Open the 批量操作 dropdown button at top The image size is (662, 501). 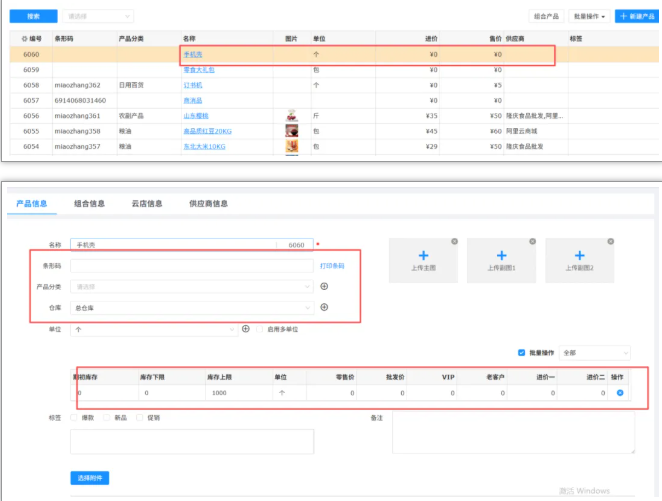coord(589,17)
